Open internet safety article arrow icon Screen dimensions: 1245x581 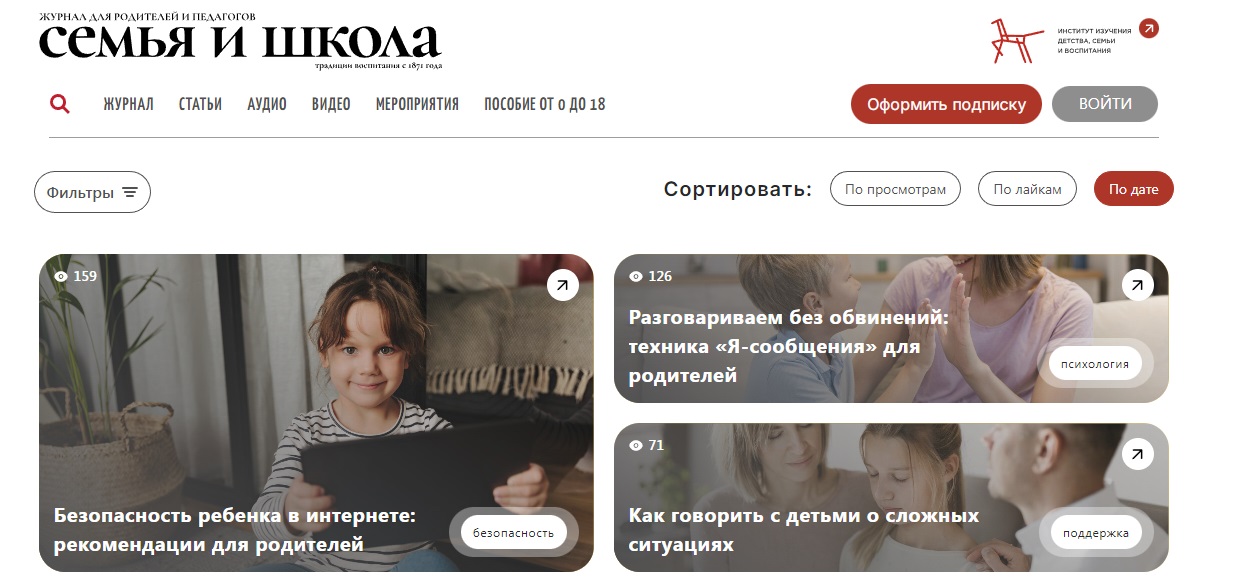[563, 285]
